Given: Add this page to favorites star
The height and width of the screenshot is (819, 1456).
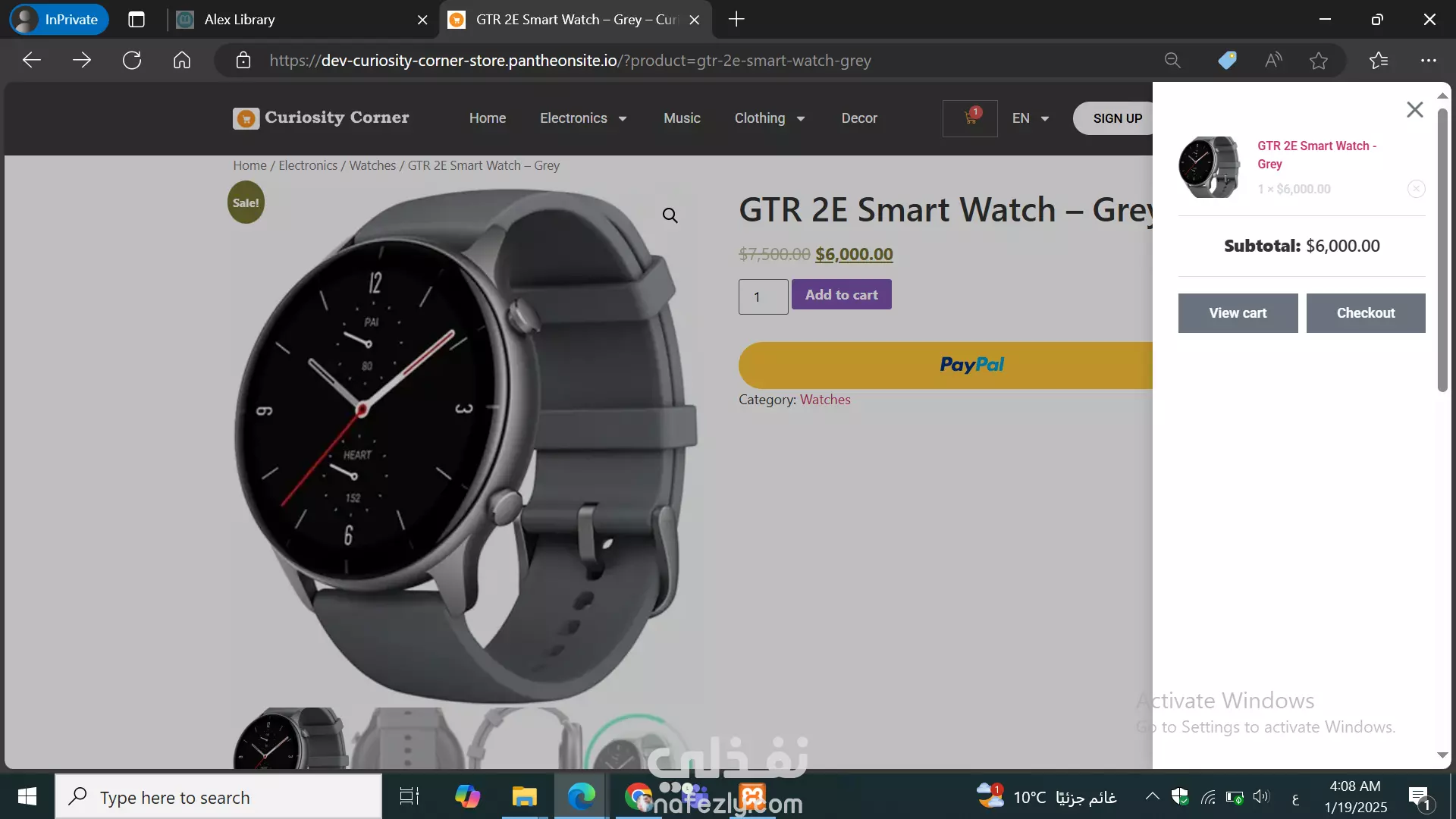Looking at the screenshot, I should [1319, 60].
